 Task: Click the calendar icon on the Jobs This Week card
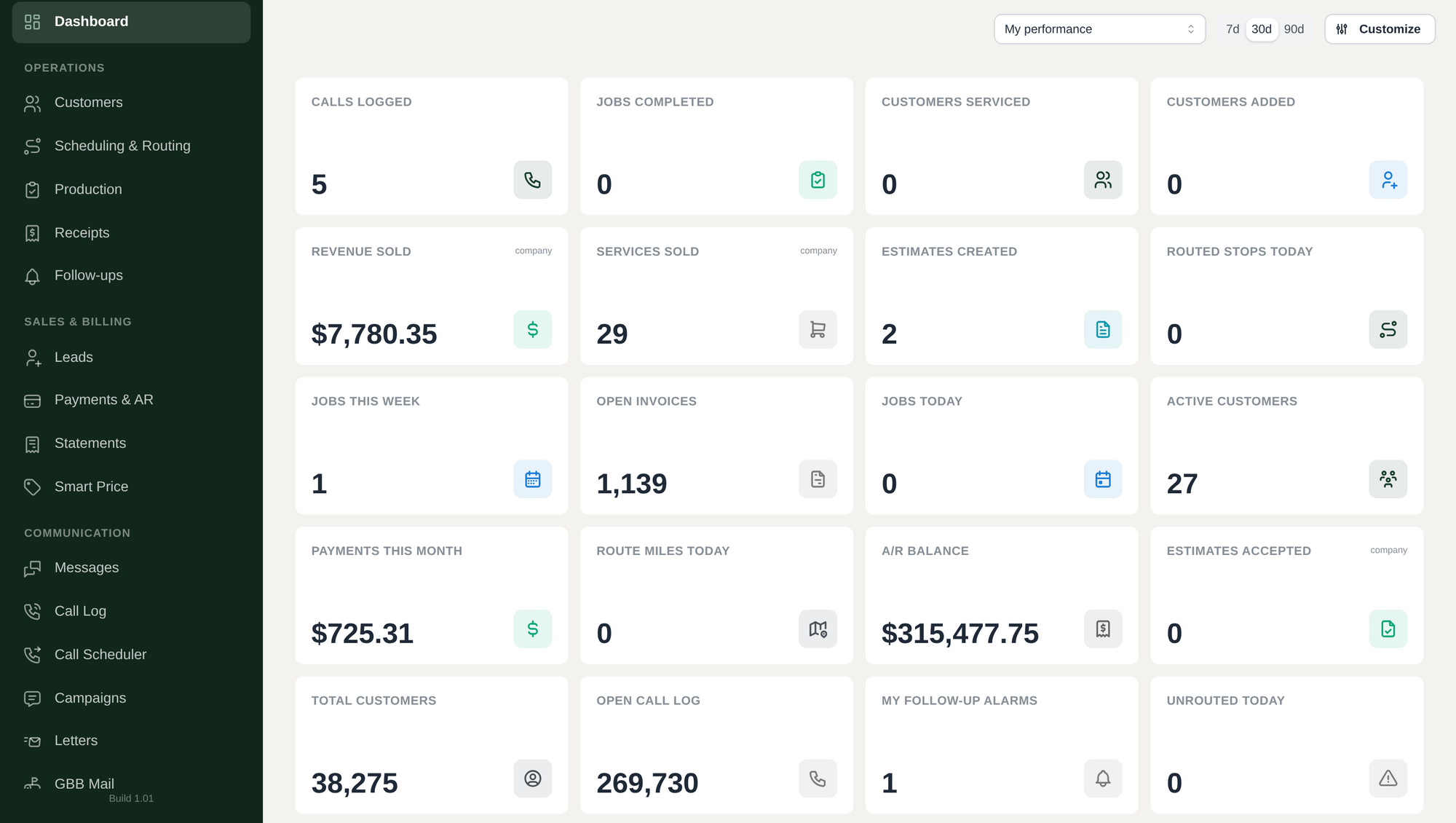click(x=532, y=479)
